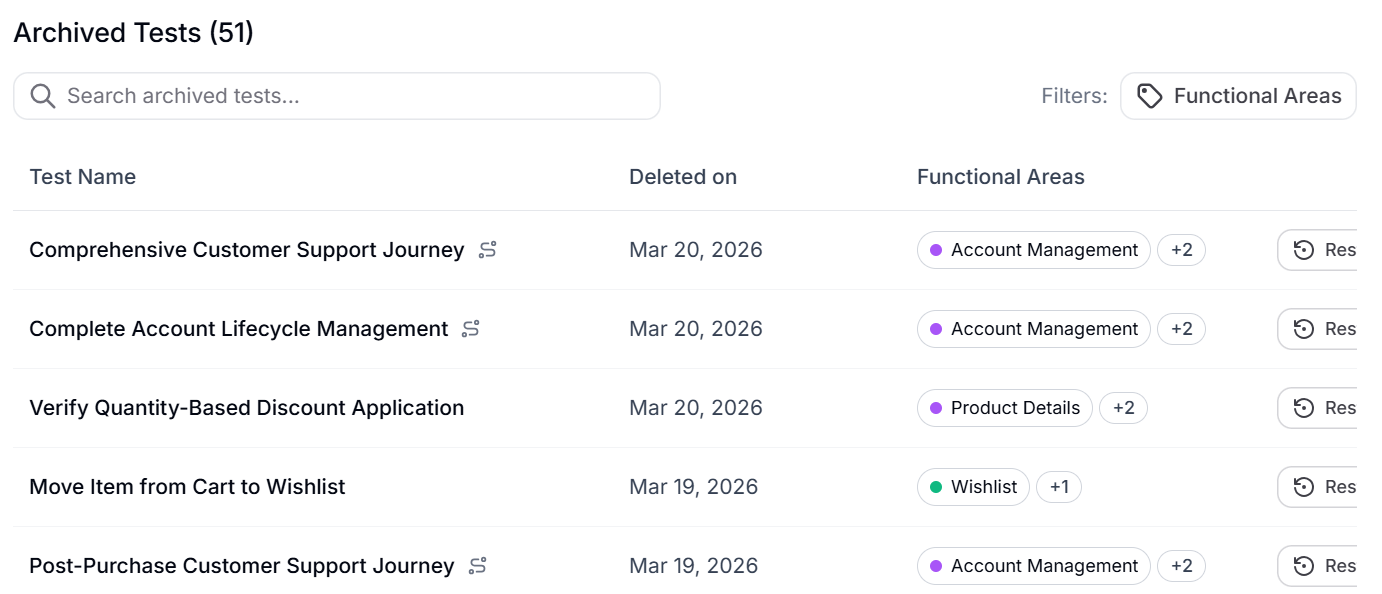Select the Product Details tag
This screenshot has height=594, width=1382.
click(1004, 408)
